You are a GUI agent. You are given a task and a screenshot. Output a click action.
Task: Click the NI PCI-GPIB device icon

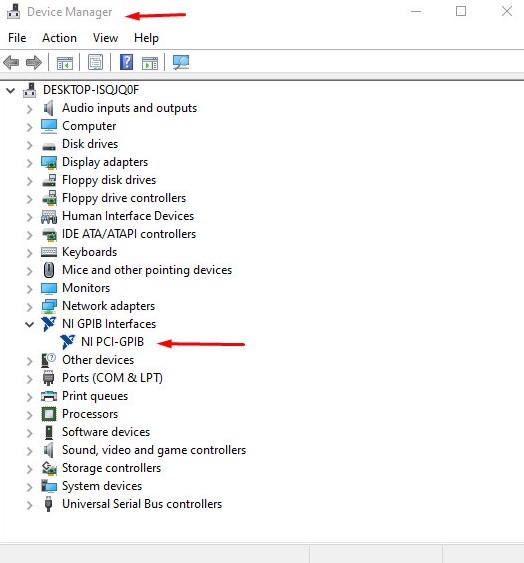coord(68,342)
